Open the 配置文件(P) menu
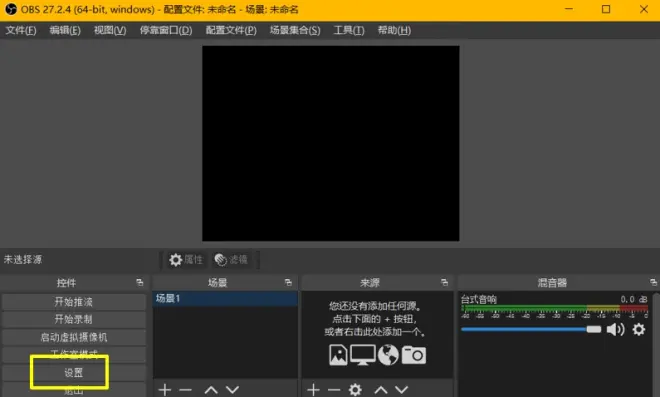 point(231,30)
